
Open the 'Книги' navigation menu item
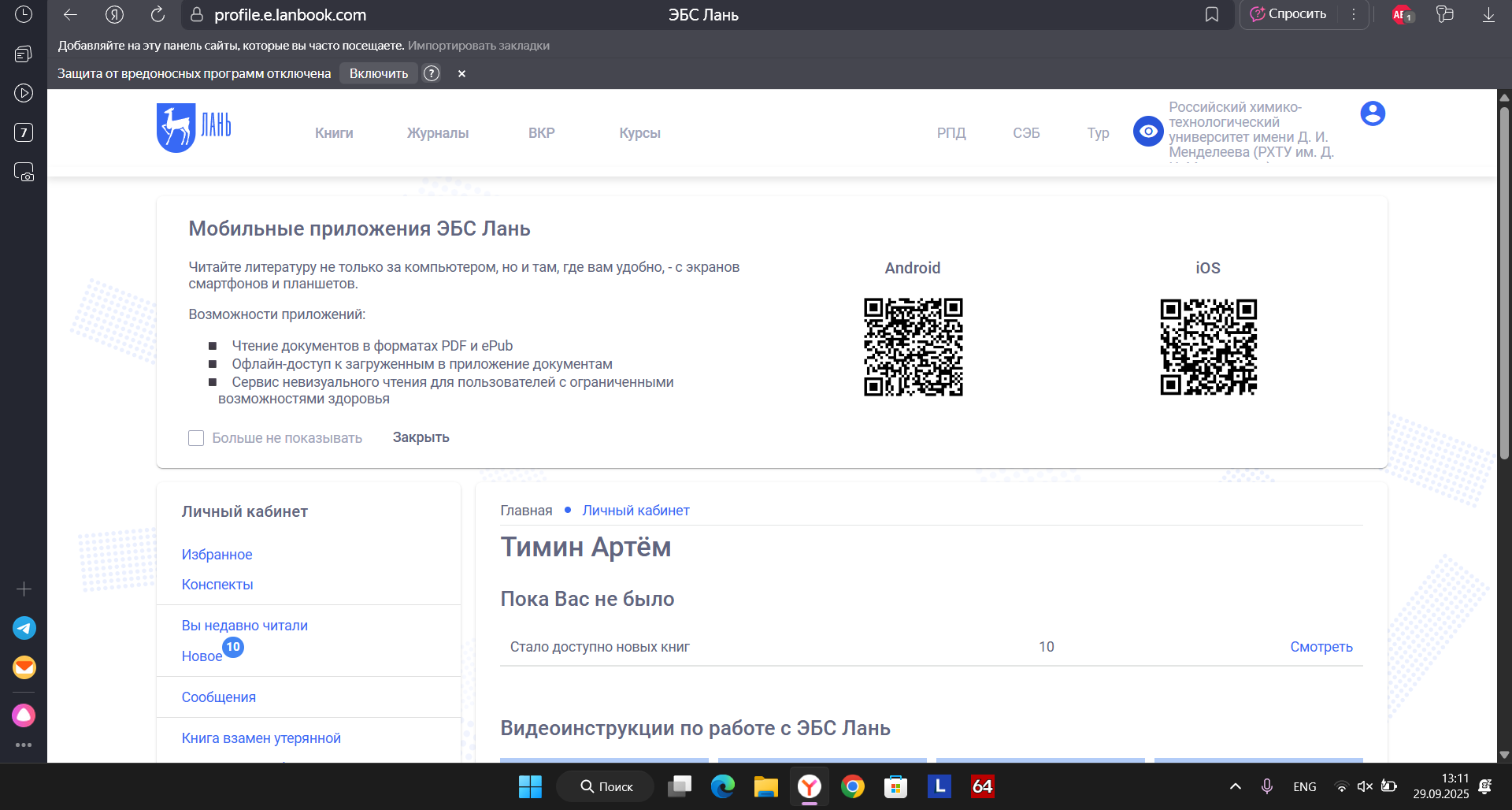334,133
